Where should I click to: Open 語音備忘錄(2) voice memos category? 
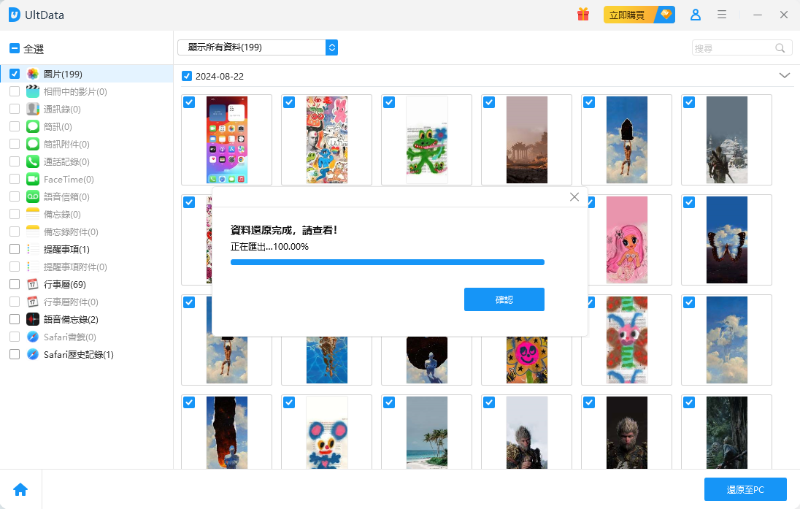pyautogui.click(x=70, y=319)
